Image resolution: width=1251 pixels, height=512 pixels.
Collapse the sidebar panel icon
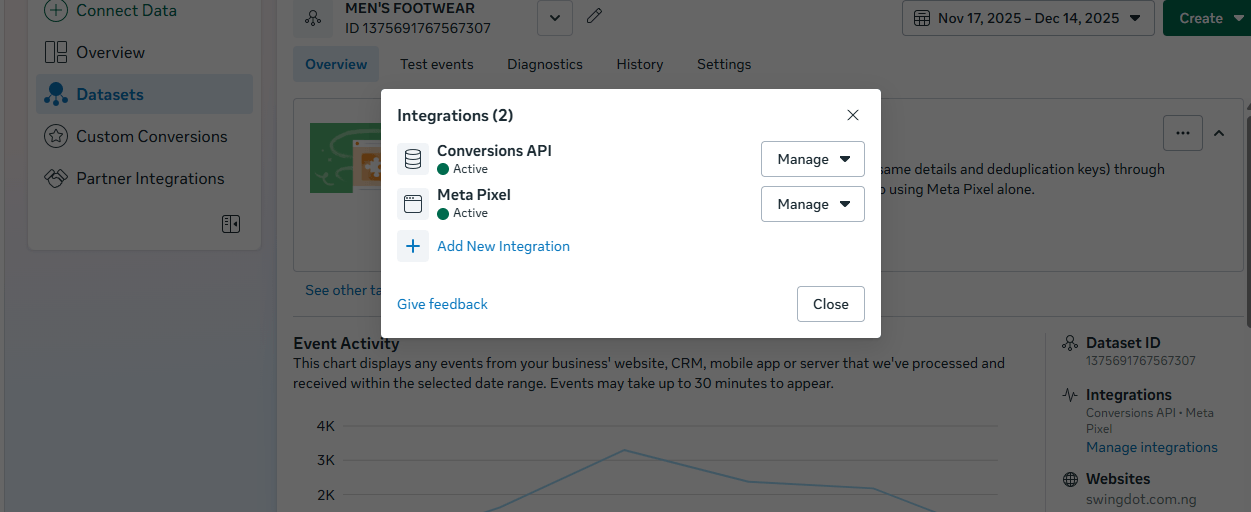(x=231, y=224)
